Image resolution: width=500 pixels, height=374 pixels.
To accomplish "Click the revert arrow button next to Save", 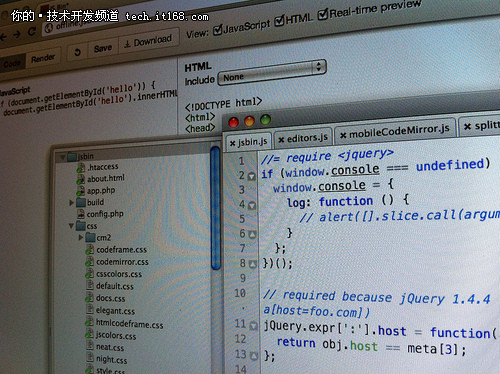I will (77, 52).
